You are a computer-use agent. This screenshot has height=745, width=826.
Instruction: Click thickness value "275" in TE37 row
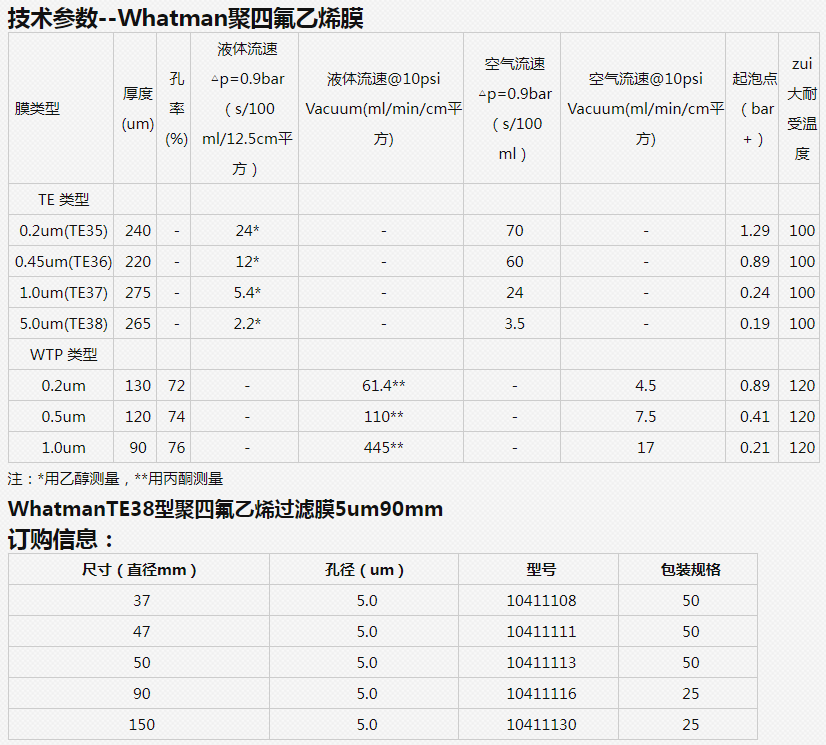click(138, 293)
